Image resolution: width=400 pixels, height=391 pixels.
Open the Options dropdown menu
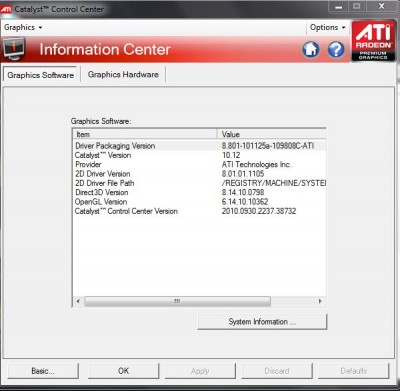[328, 27]
